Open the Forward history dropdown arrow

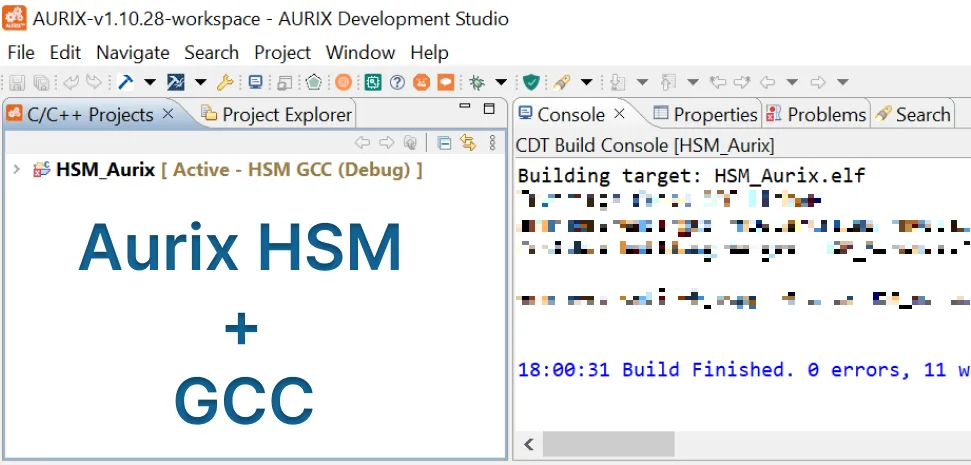[842, 82]
